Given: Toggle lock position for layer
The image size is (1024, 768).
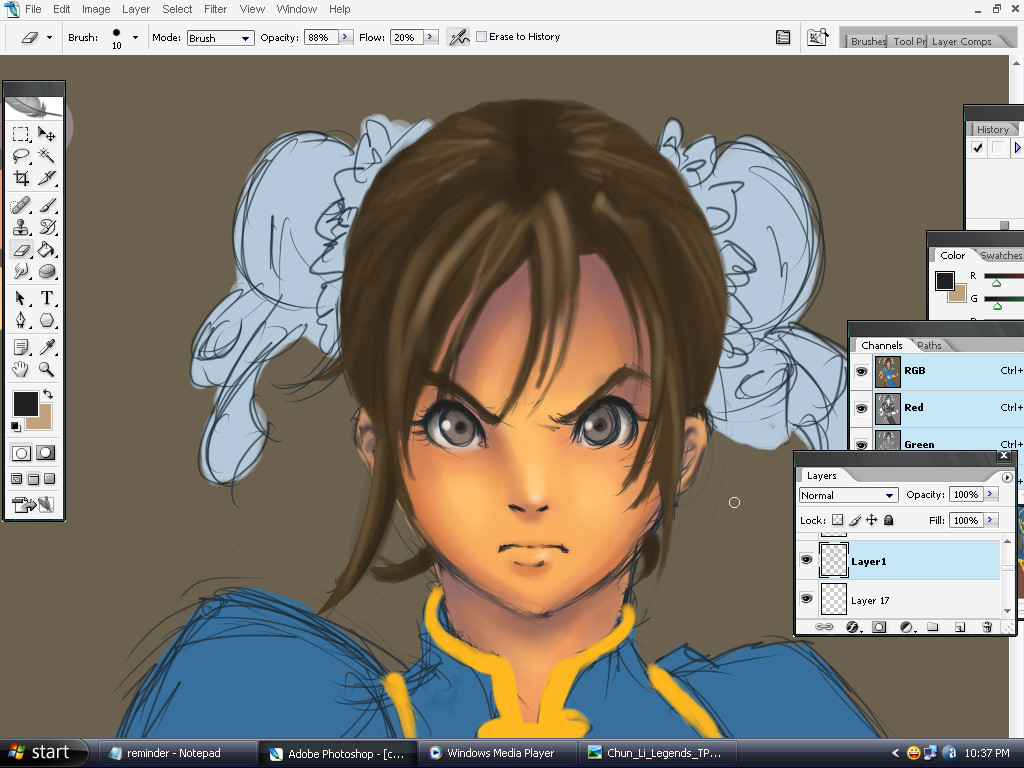Looking at the screenshot, I should [x=872, y=520].
